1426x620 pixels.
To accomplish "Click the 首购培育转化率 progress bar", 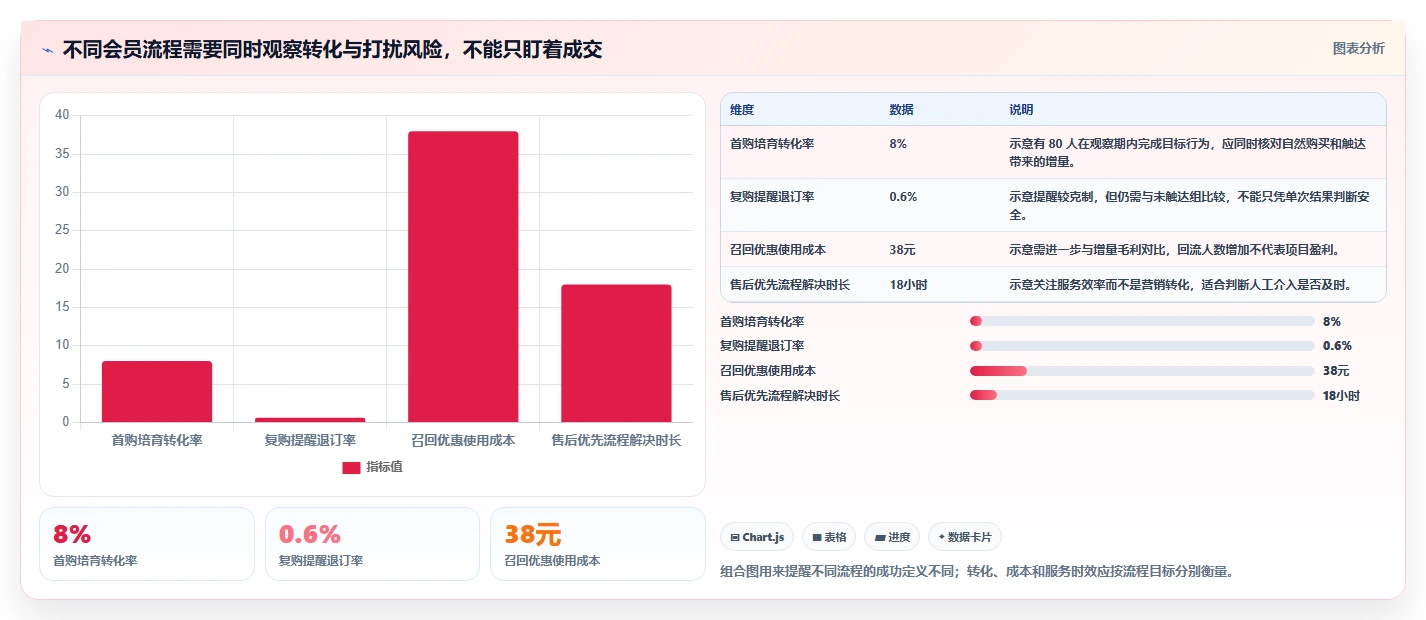I will [x=1142, y=321].
